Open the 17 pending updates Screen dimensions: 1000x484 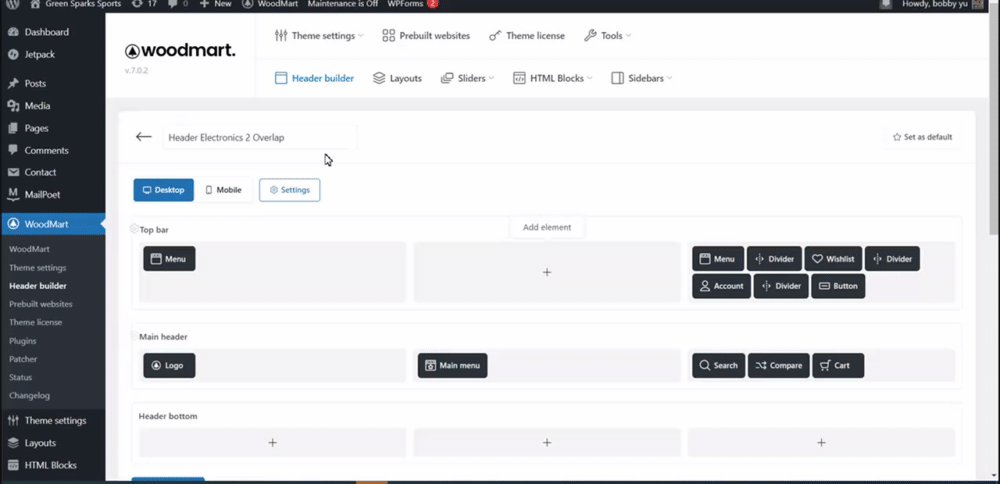143,4
